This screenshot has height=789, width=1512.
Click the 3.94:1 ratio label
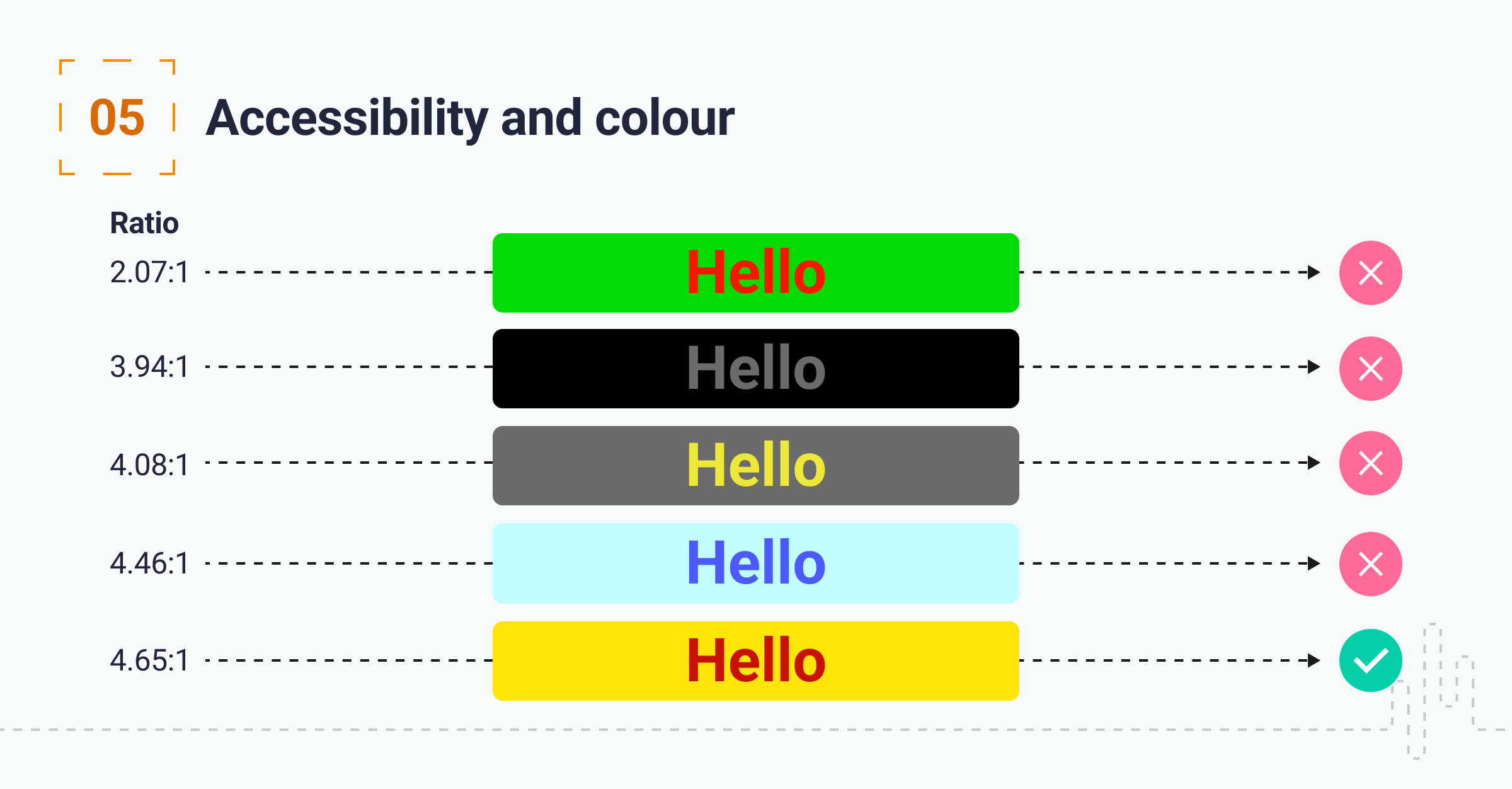coord(149,367)
